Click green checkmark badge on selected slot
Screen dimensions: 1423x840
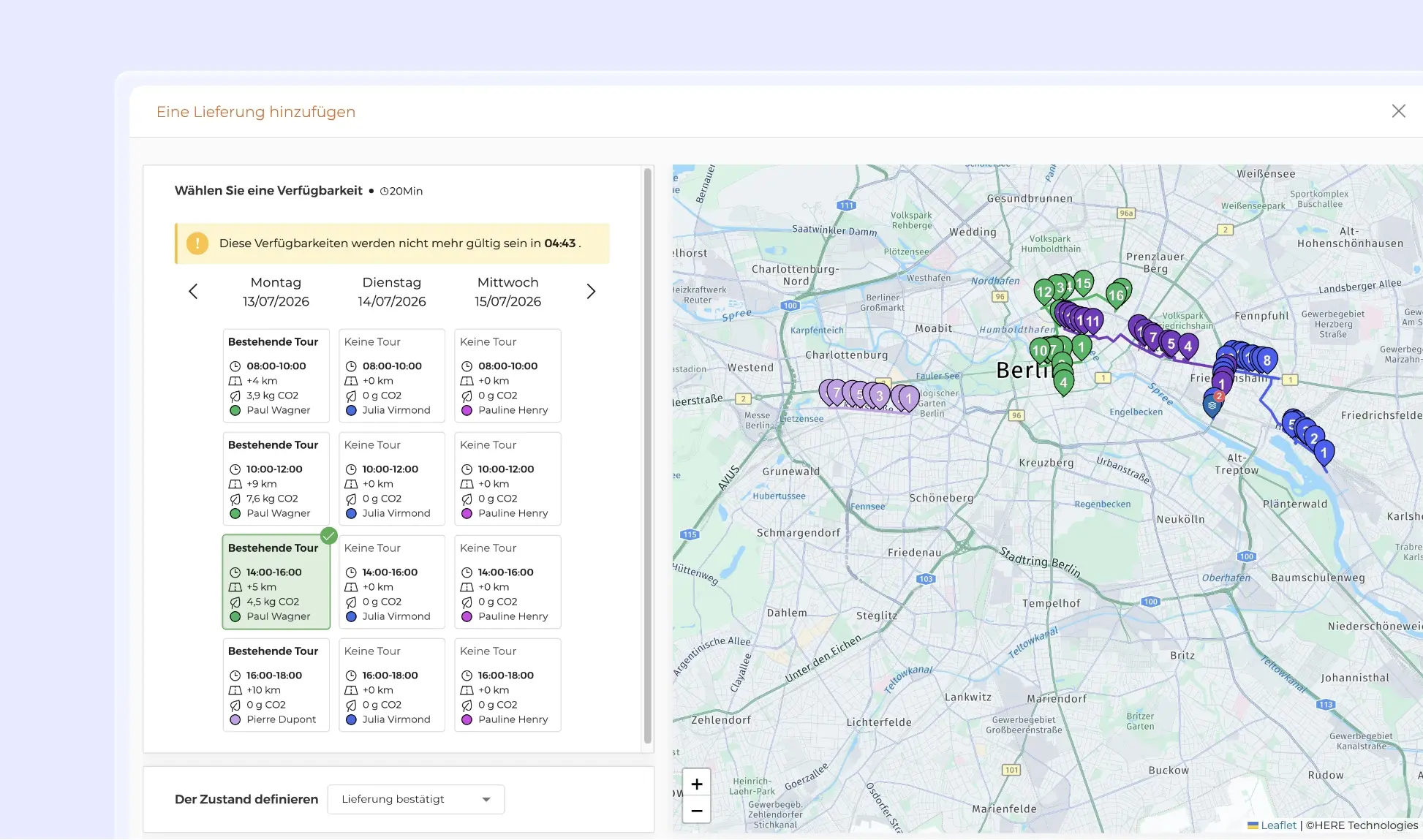[329, 536]
